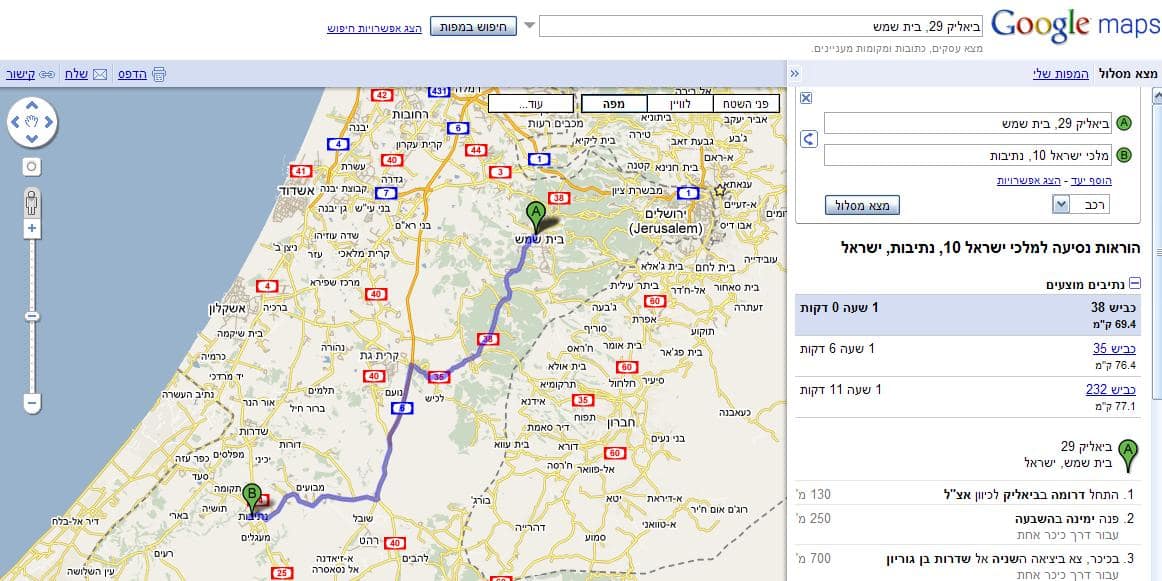Click the הוסף יעד add destination link
The image size is (1162, 581).
pos(1091,180)
